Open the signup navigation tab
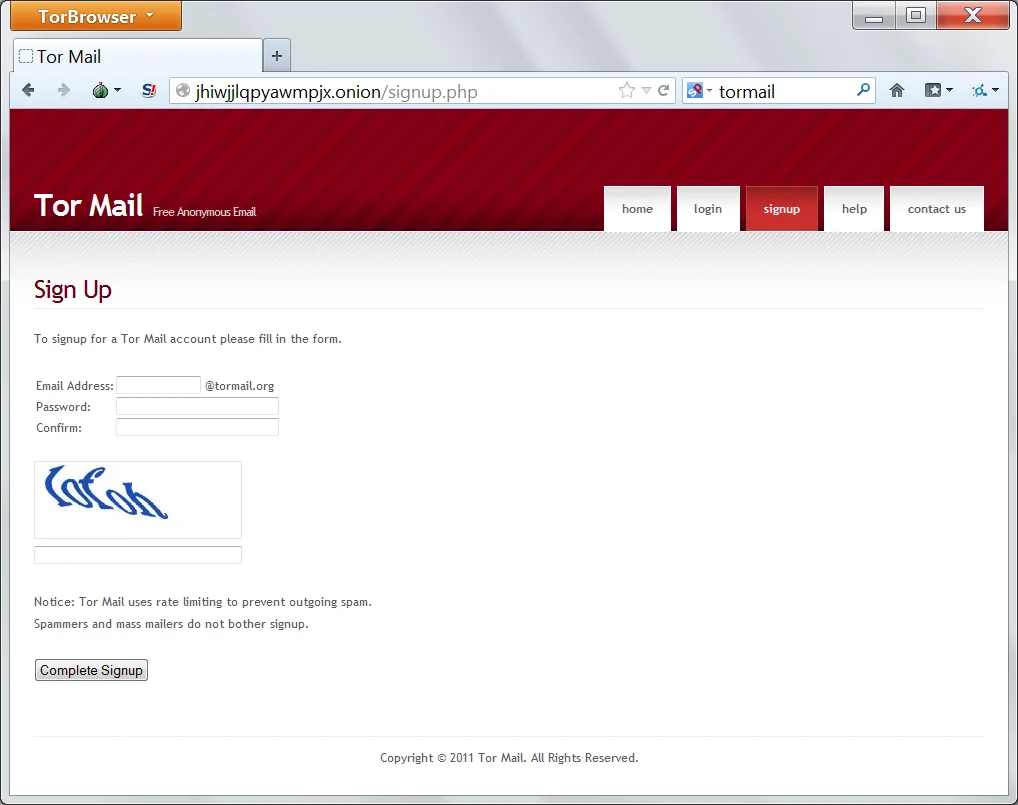1018x805 pixels. pos(782,209)
